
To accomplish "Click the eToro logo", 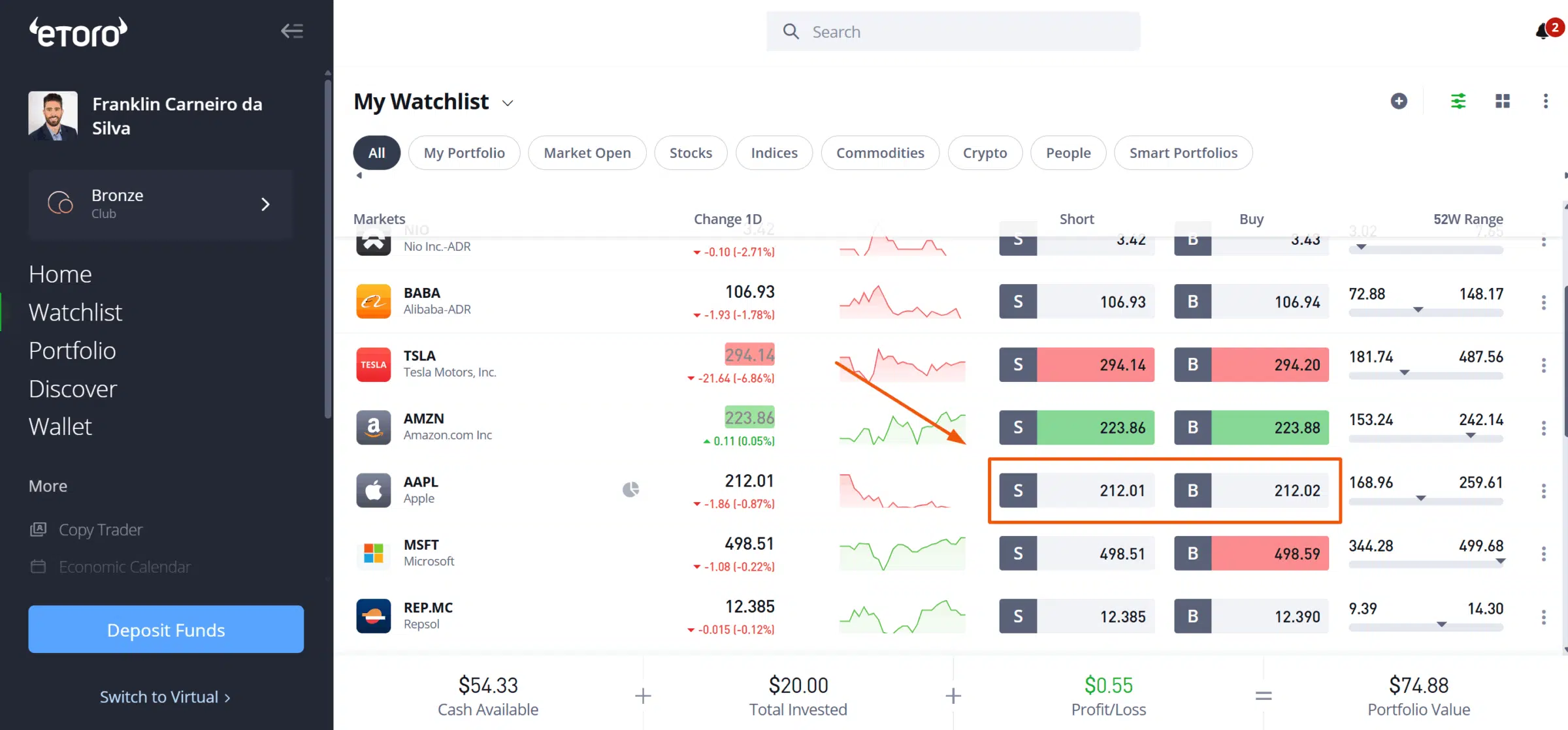I will (x=78, y=31).
